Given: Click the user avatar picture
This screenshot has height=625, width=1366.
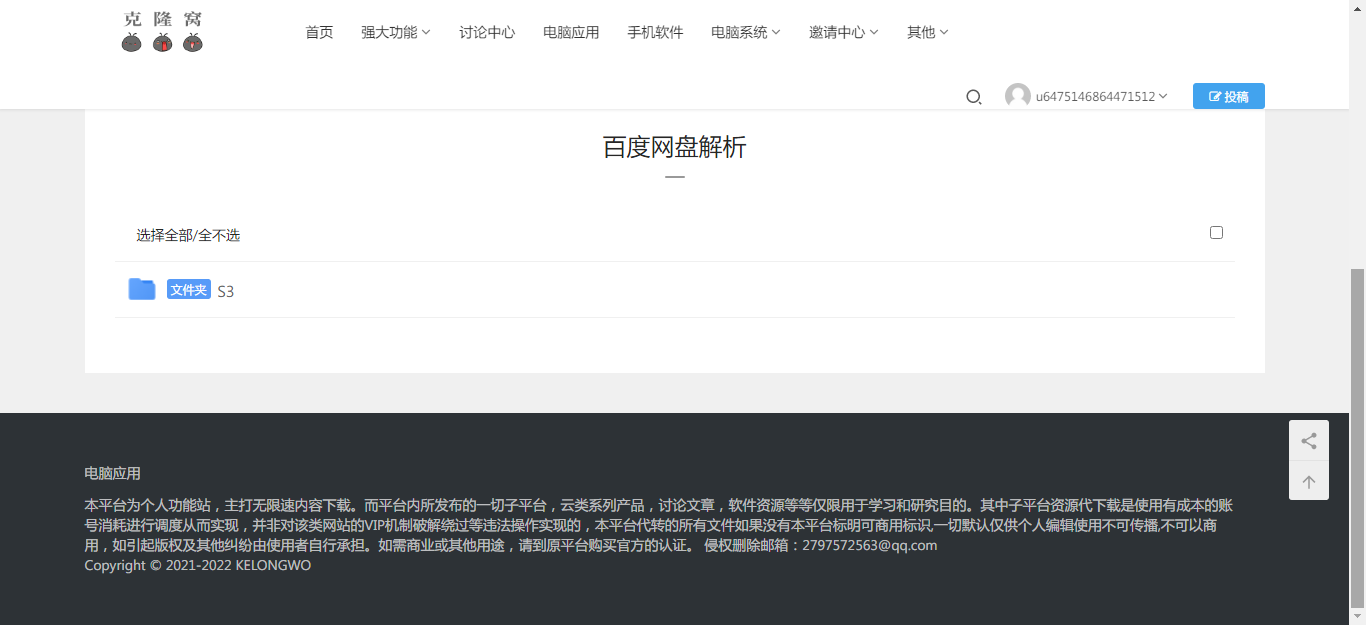Looking at the screenshot, I should coord(1018,96).
